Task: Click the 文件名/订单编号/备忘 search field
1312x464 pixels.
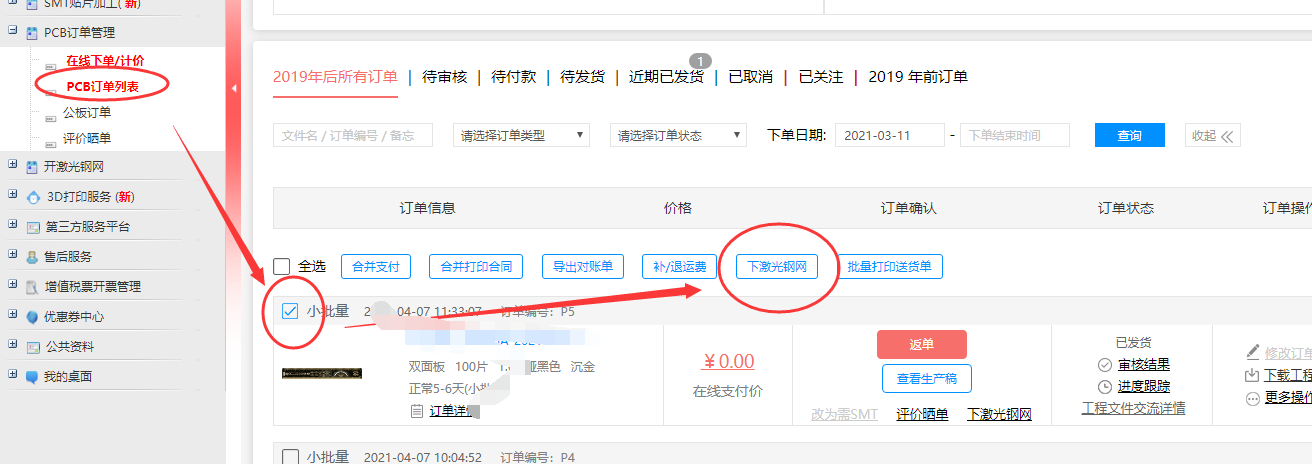Action: pos(352,135)
